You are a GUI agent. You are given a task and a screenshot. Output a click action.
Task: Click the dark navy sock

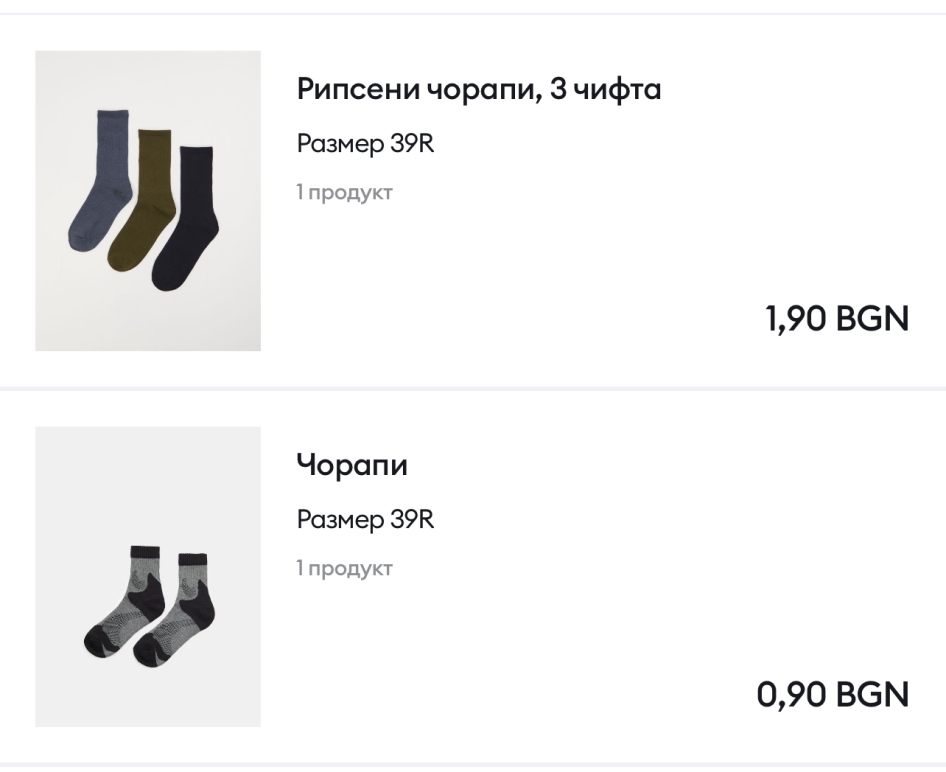pyautogui.click(x=184, y=222)
